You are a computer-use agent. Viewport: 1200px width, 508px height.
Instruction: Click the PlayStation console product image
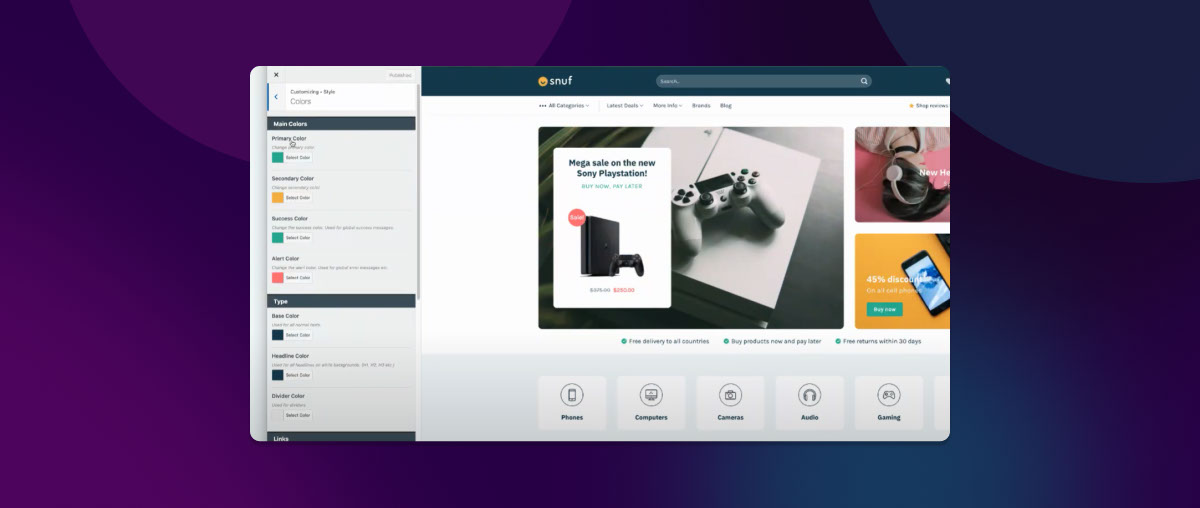point(612,246)
